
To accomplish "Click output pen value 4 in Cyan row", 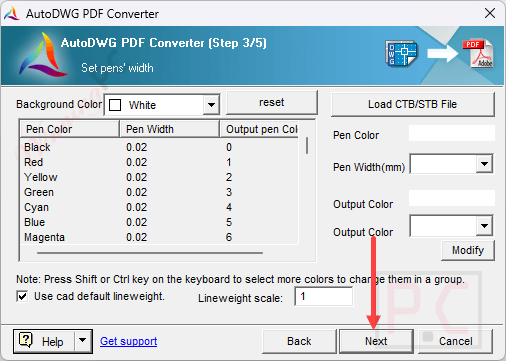I will coord(229,207).
